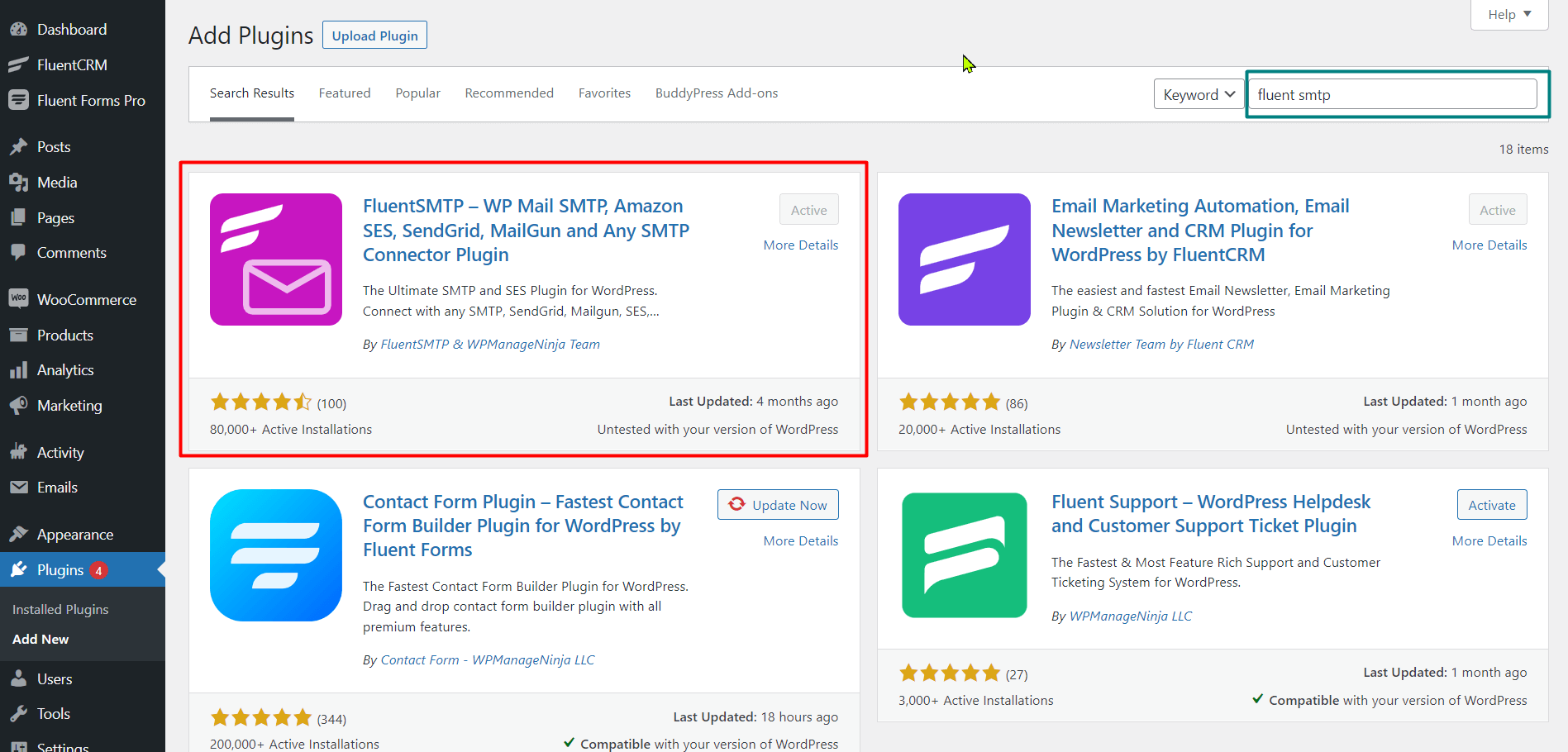Screen dimensions: 1568x752
Task: Click the FluentCRM sidebar icon
Action: (x=18, y=65)
